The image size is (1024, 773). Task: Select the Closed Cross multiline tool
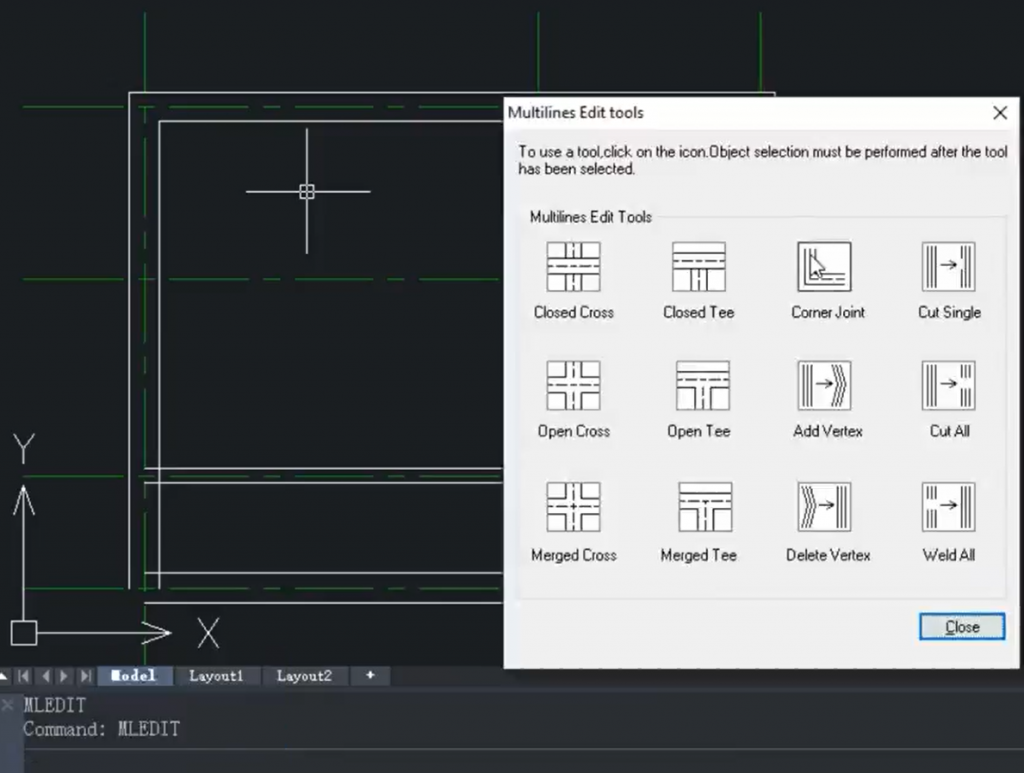tap(573, 267)
